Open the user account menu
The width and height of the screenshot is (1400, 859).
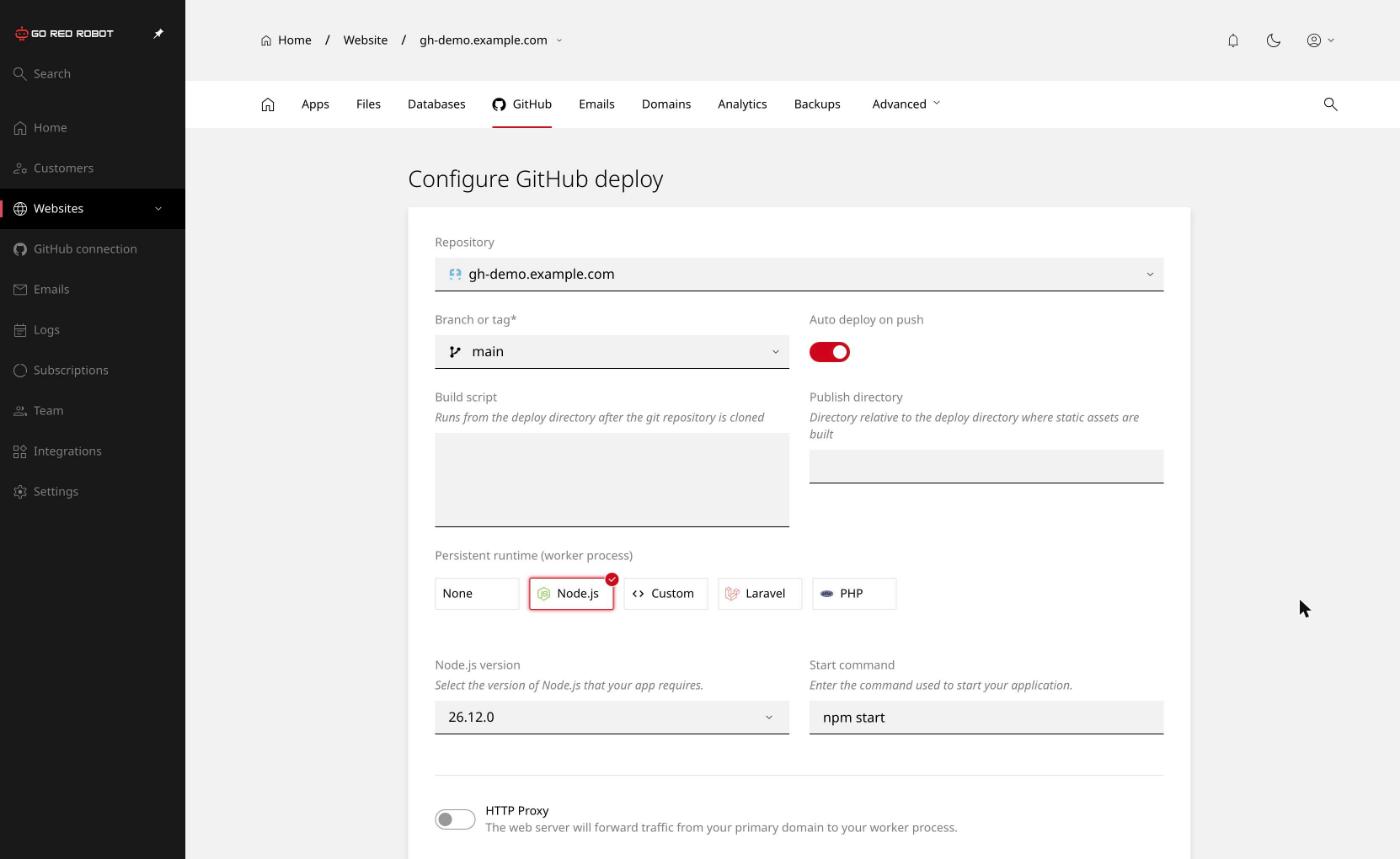[x=1320, y=40]
